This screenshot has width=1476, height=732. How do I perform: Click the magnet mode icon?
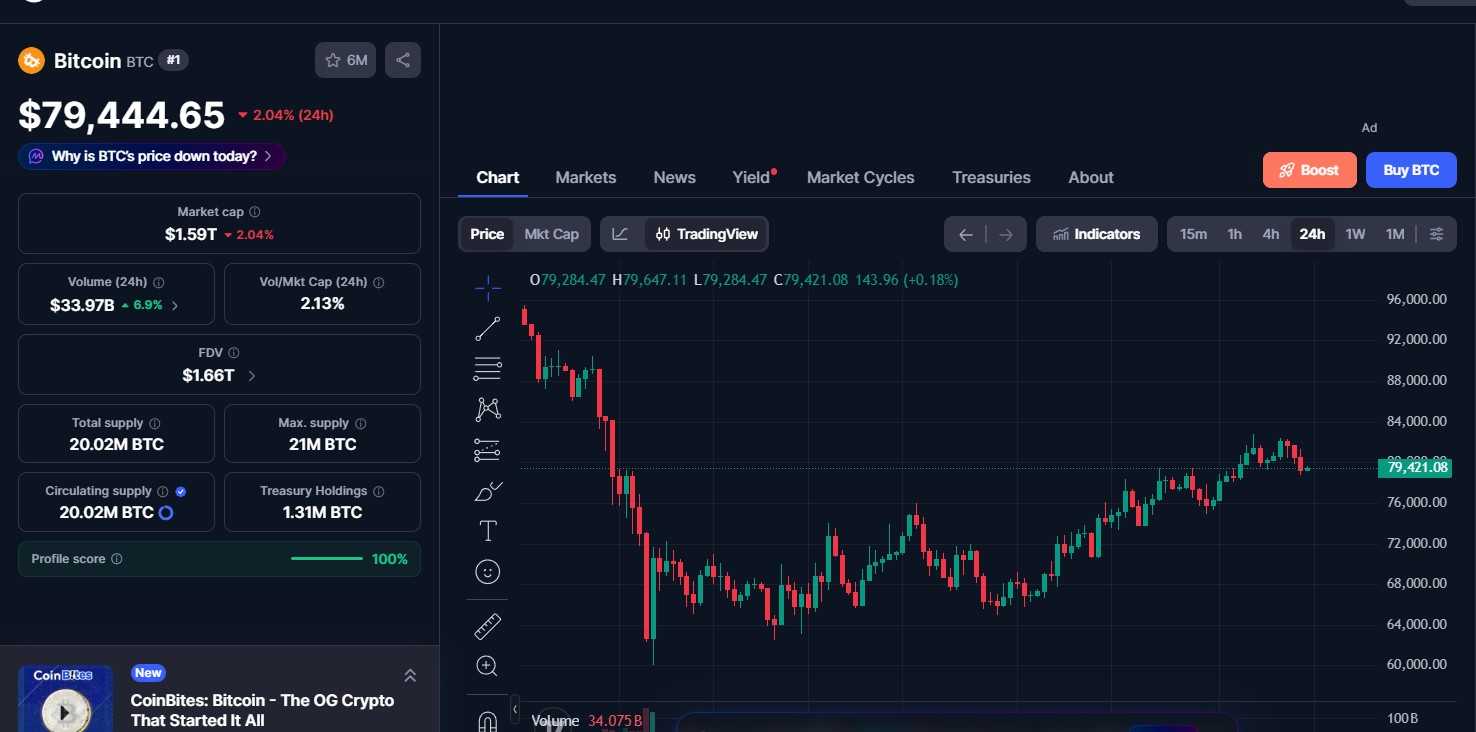pyautogui.click(x=488, y=721)
